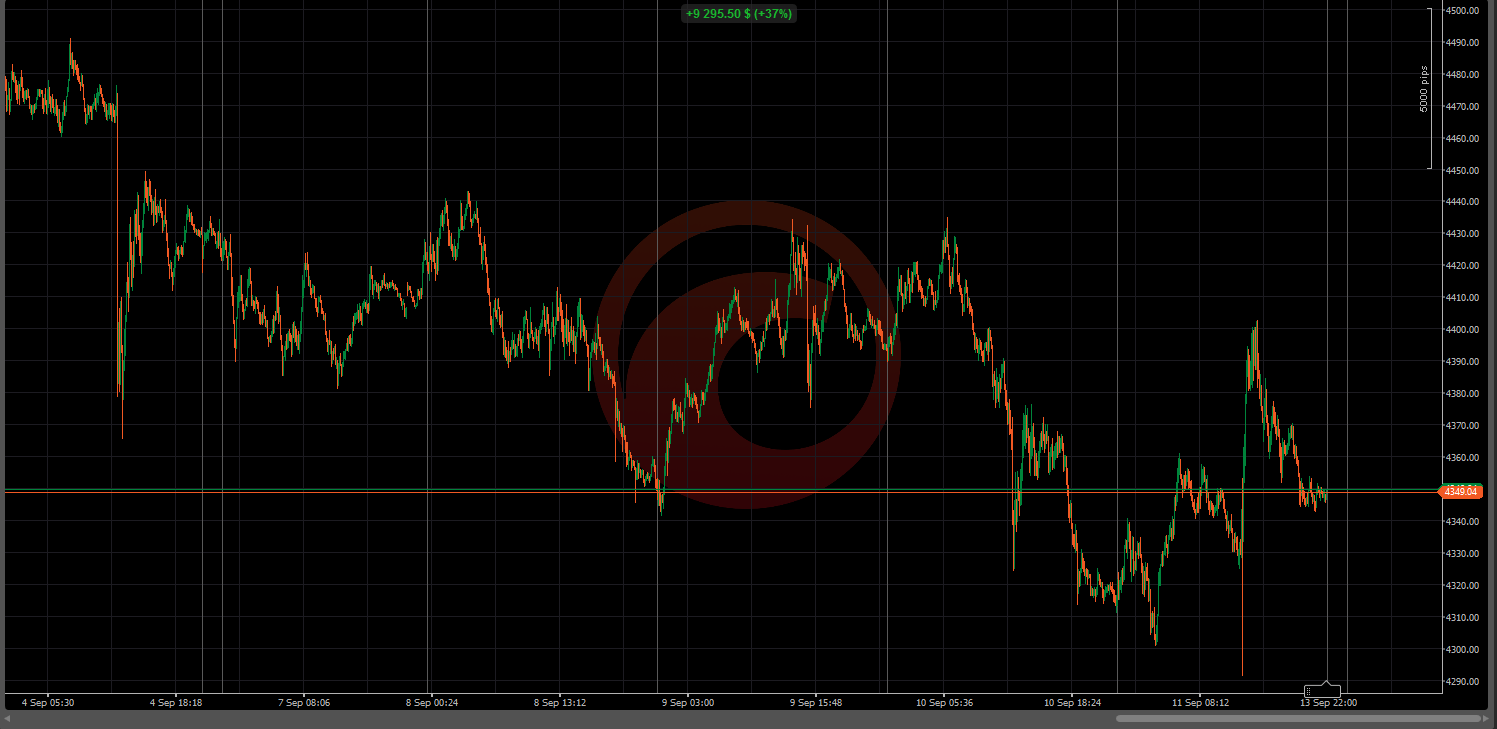Click the 8 Sep 13:12 time label
1497x729 pixels.
click(x=560, y=703)
